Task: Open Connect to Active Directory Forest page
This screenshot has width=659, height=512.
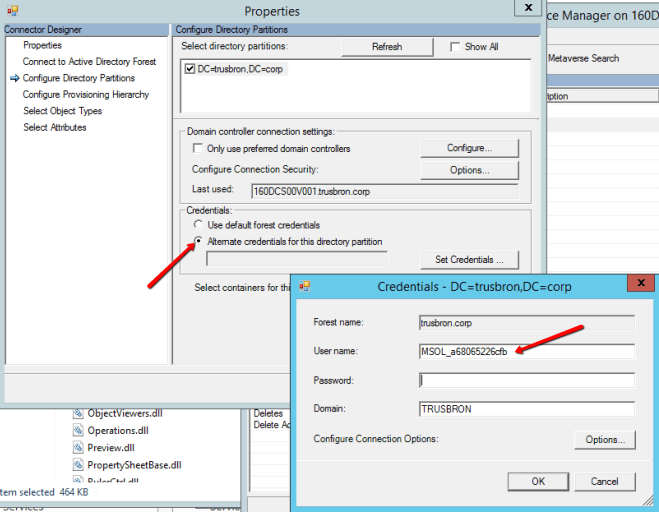Action: (x=89, y=62)
